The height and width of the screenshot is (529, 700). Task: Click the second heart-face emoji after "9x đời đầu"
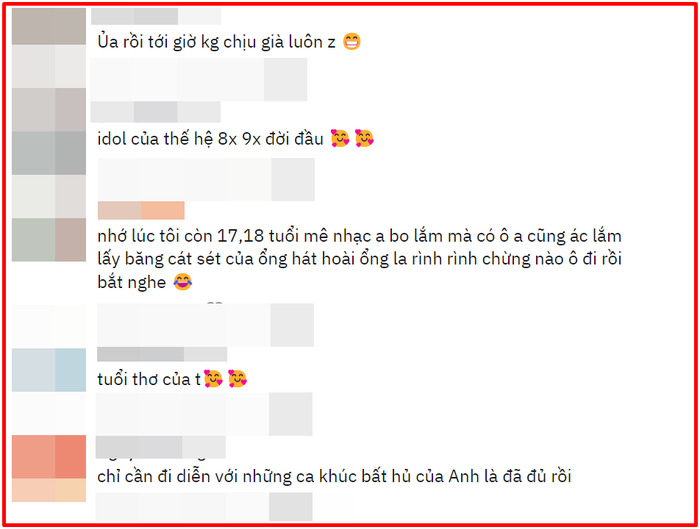(364, 138)
